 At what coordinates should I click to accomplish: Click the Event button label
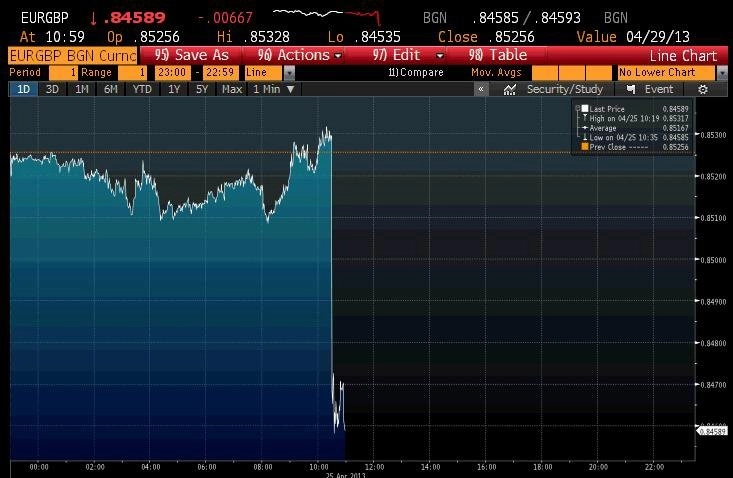[x=659, y=89]
